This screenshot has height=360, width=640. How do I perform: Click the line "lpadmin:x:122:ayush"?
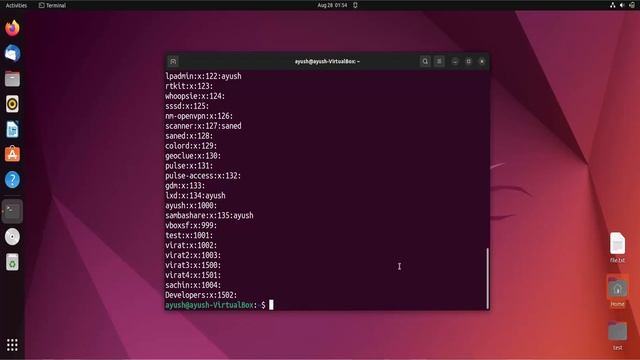click(x=203, y=76)
